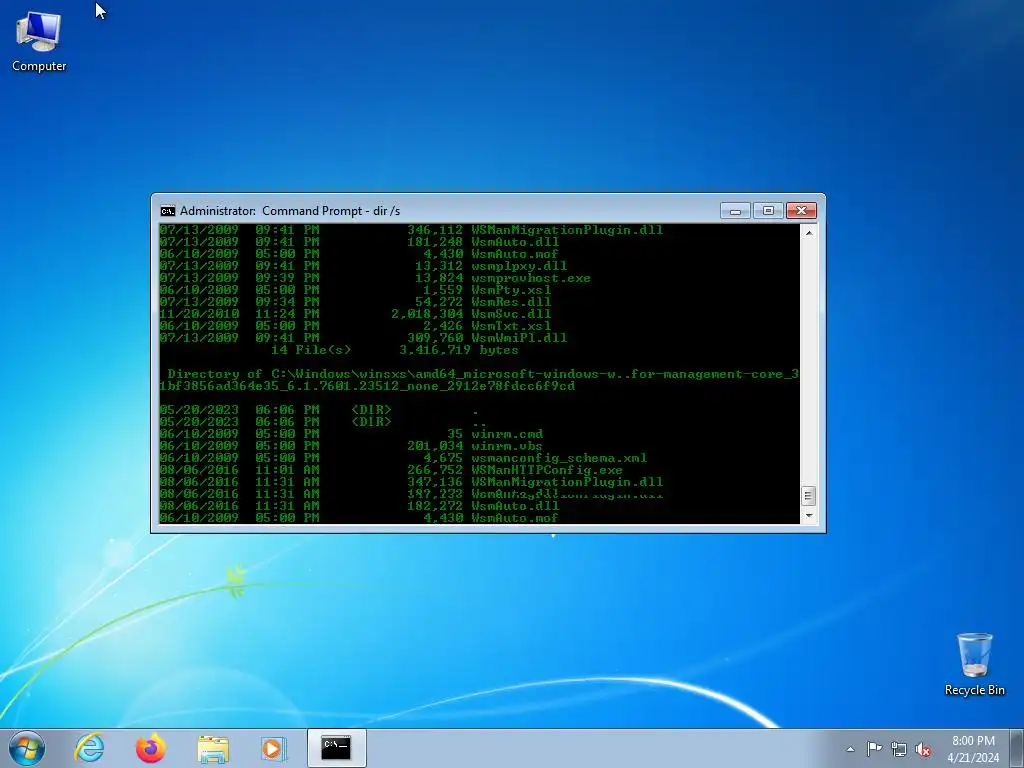Viewport: 1024px width, 768px height.
Task: Click the wsmprovhost.exe file name
Action: pyautogui.click(x=531, y=278)
